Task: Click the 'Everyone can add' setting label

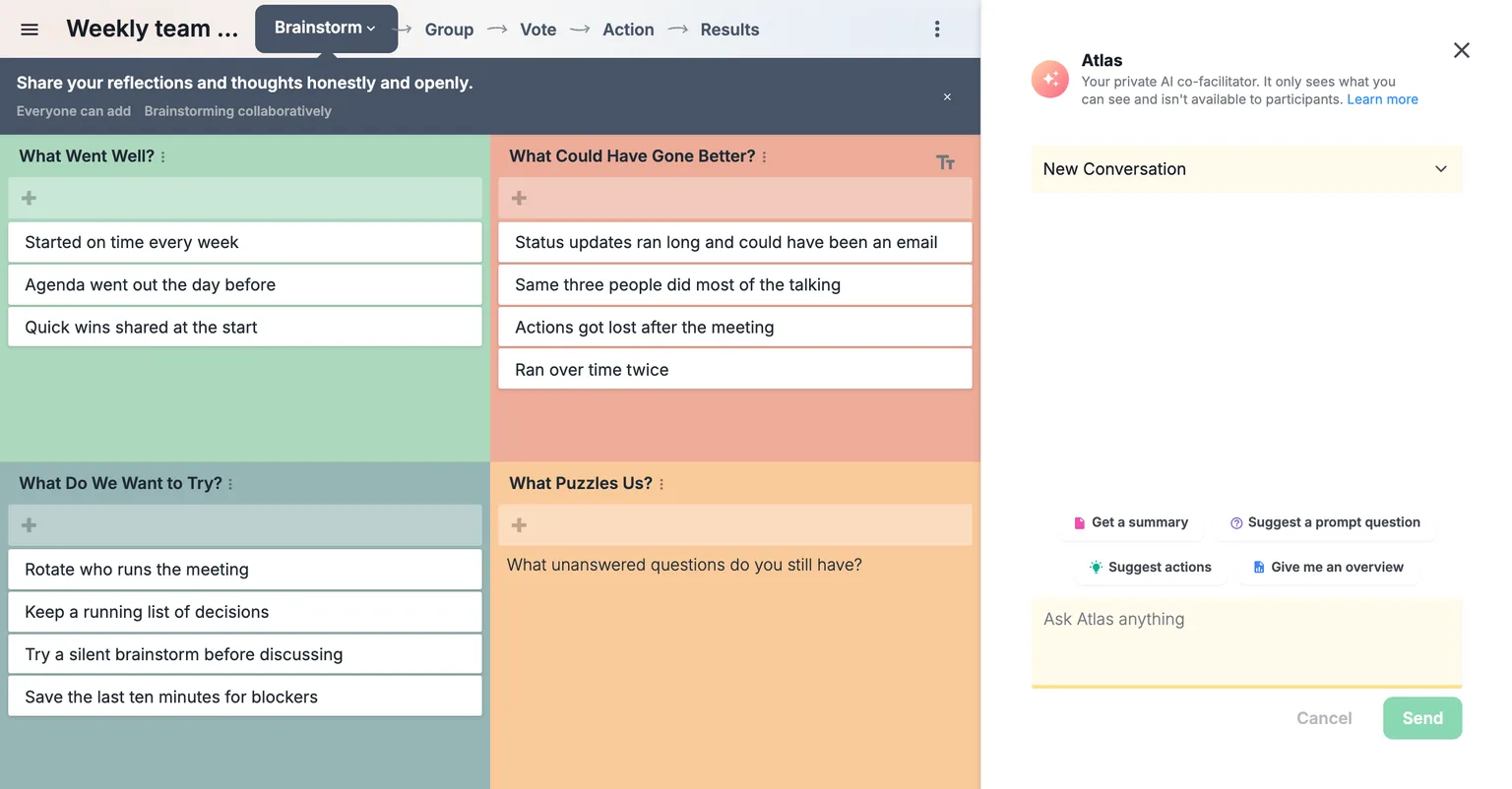Action: 74,111
